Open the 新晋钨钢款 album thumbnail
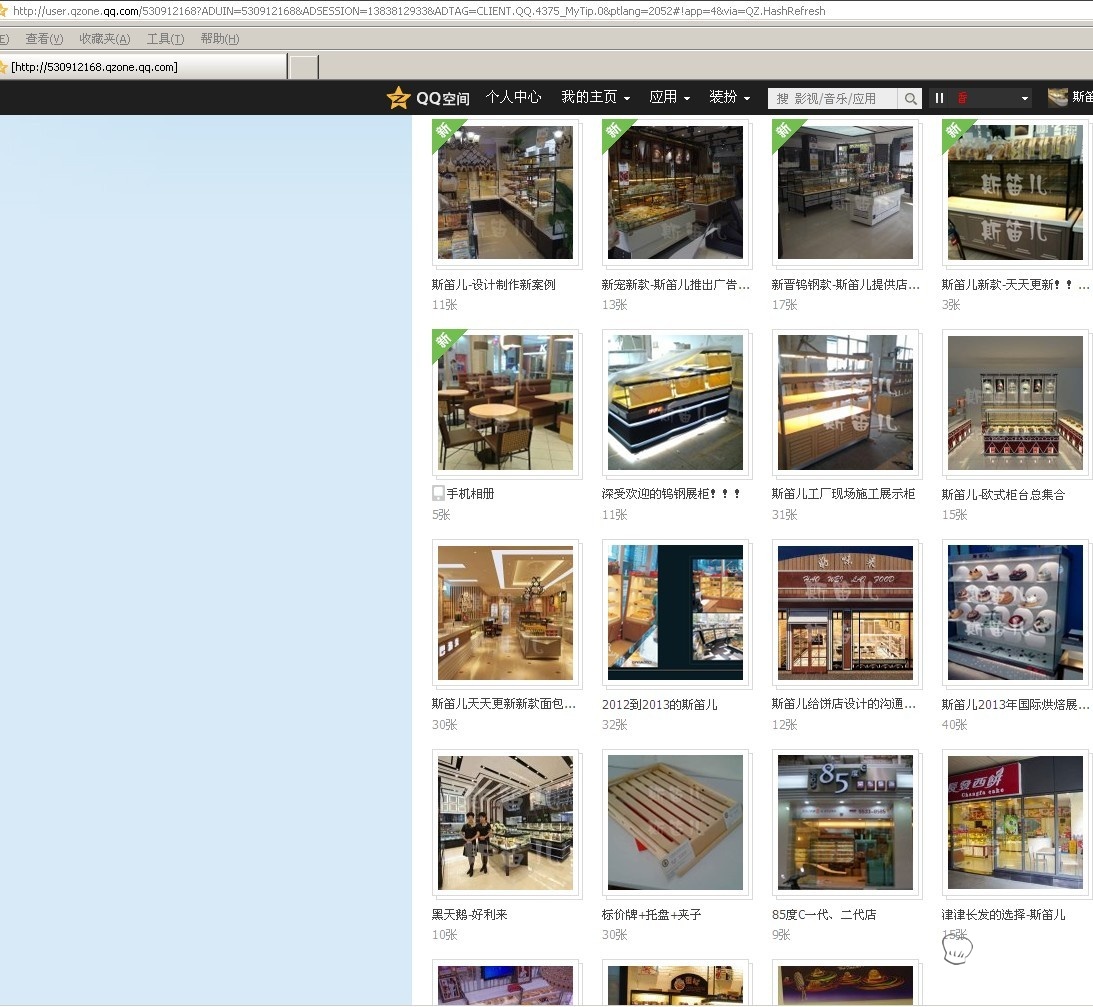The image size is (1093, 1007). pos(846,192)
